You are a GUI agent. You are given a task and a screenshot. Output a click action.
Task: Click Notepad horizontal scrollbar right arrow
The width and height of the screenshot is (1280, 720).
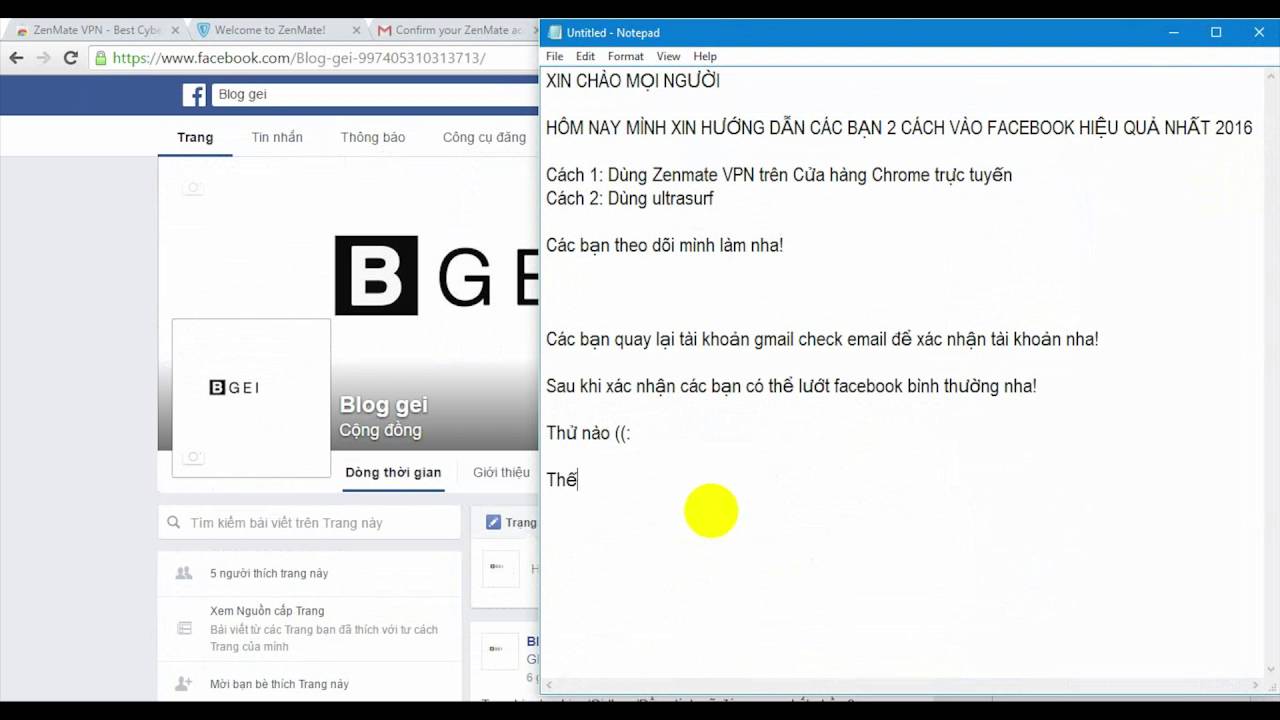(x=1255, y=685)
